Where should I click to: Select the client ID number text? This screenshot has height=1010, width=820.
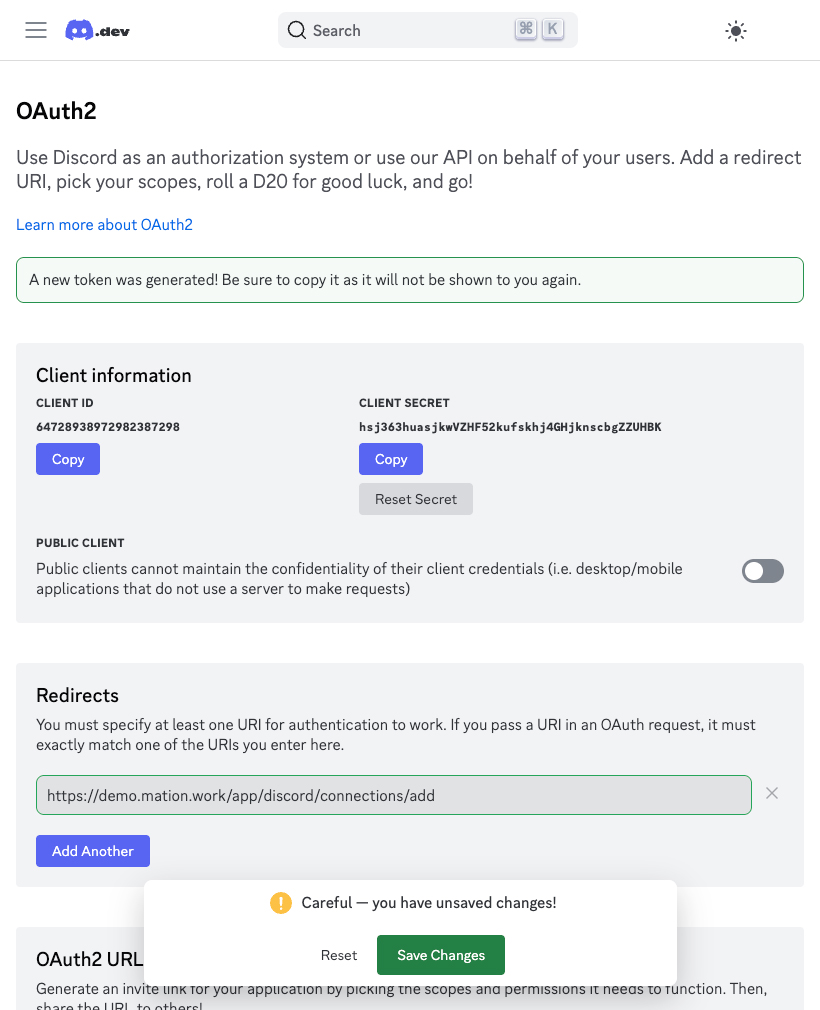click(x=108, y=427)
